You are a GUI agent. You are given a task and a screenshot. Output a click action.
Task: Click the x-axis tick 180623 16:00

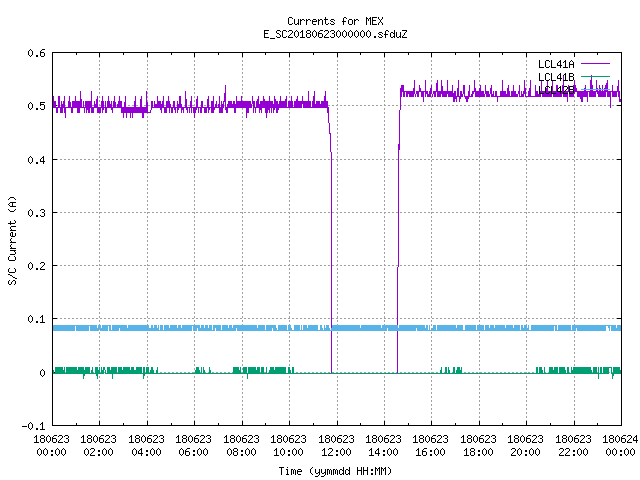point(431,446)
